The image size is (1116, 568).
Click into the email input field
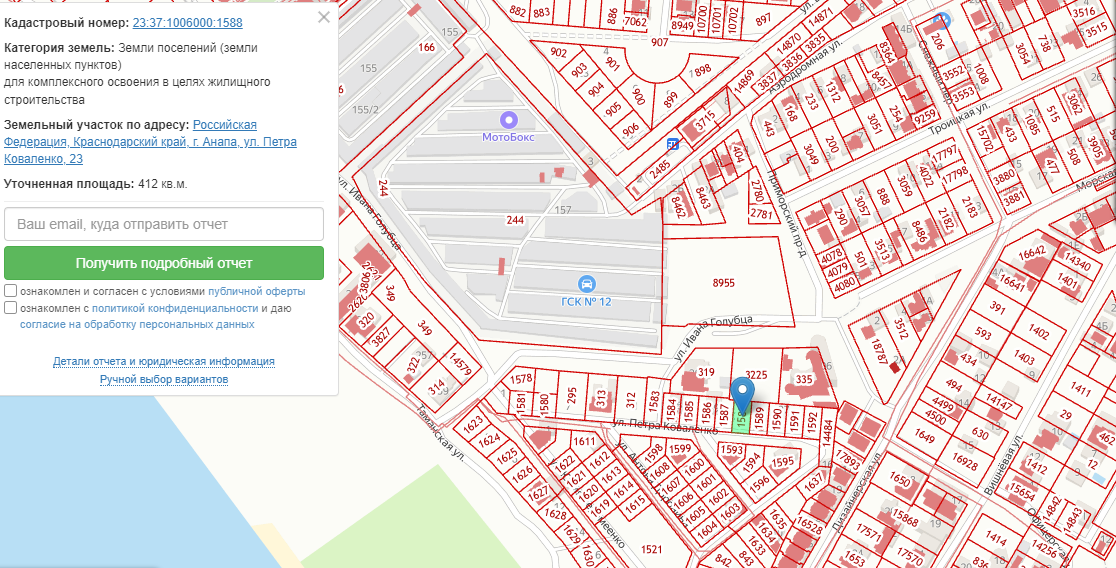(164, 224)
